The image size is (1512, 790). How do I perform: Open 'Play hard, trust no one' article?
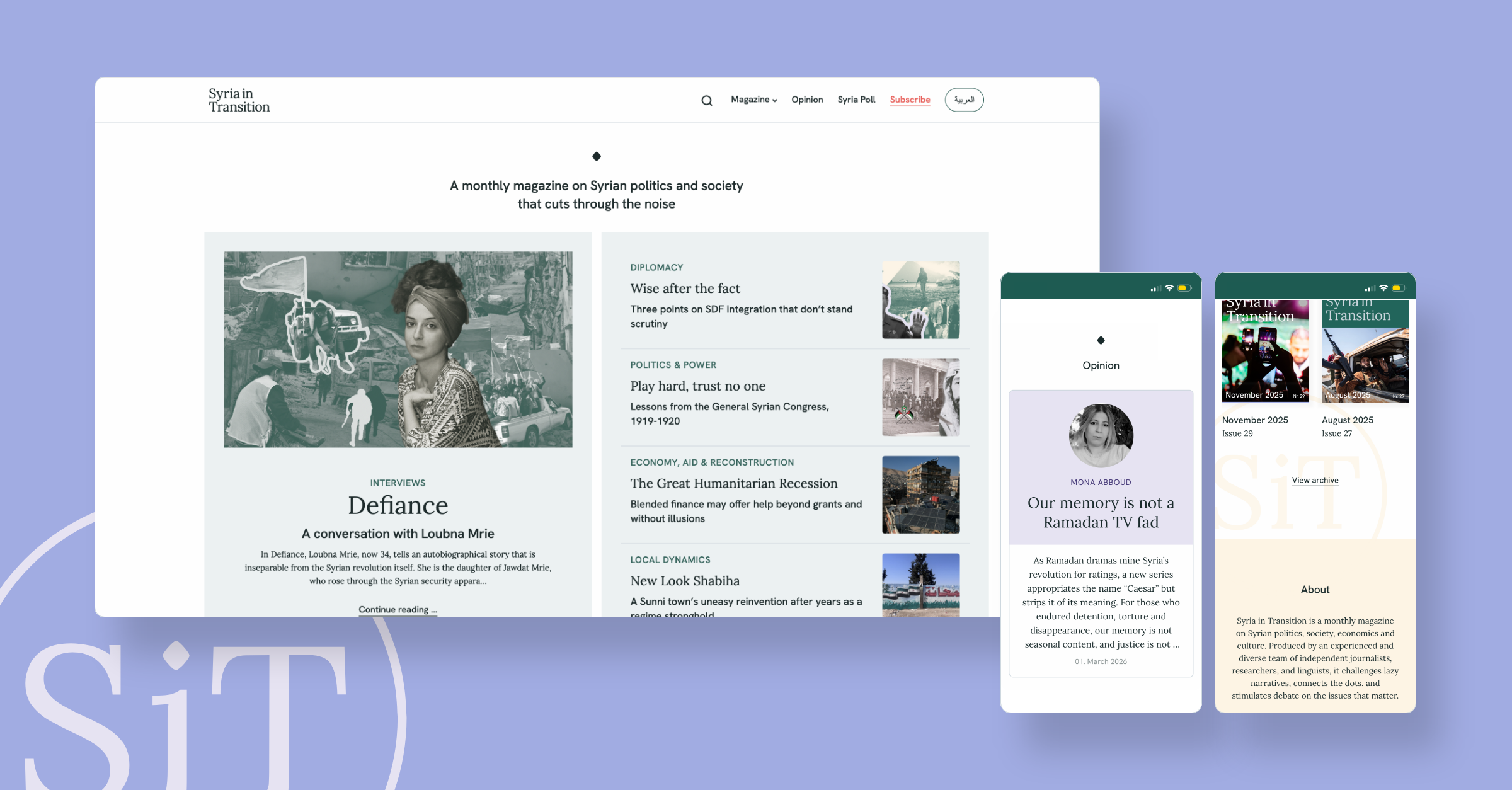click(698, 386)
